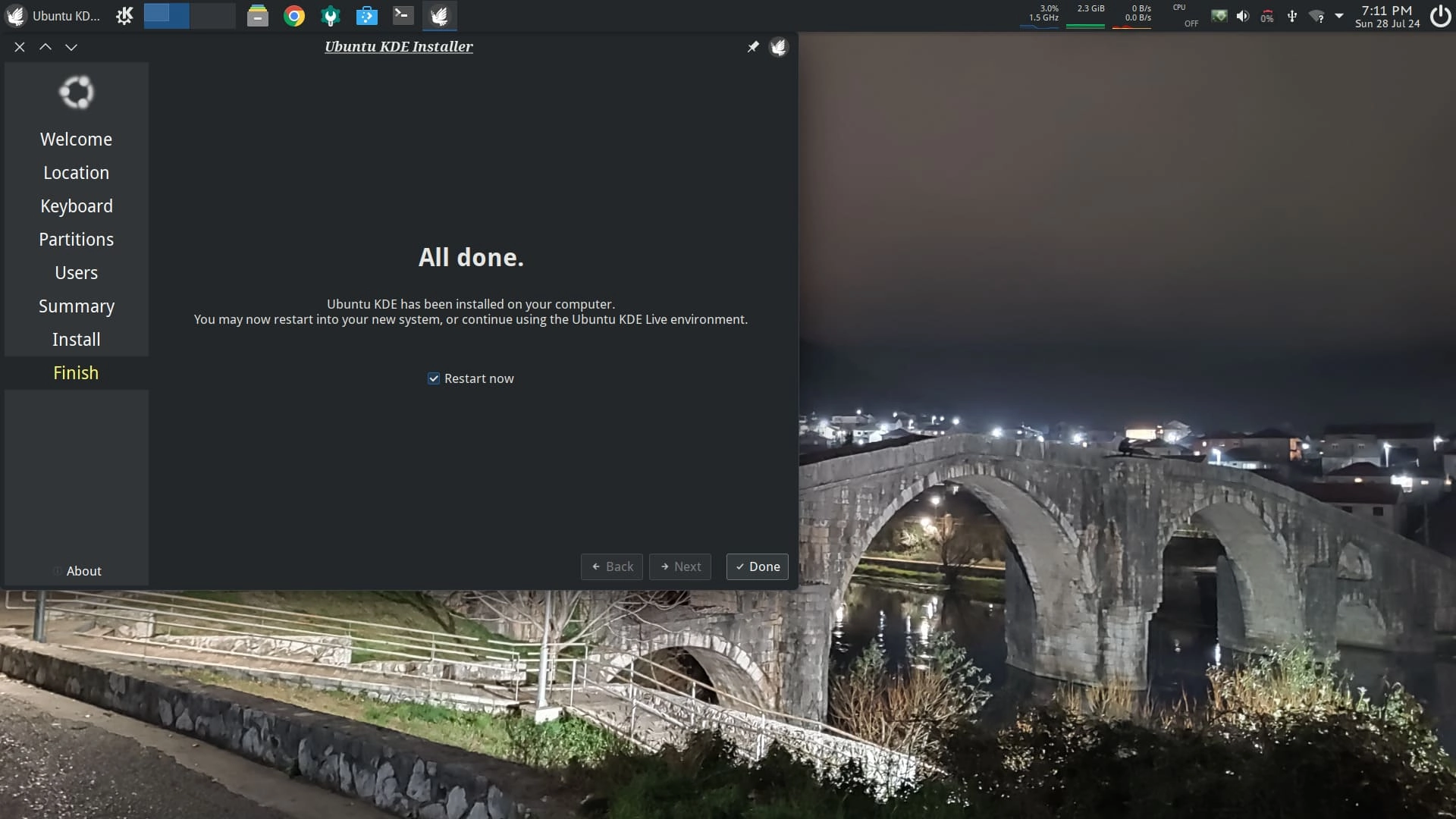The width and height of the screenshot is (1456, 819).
Task: Open the KDE application launcher icon
Action: [124, 15]
